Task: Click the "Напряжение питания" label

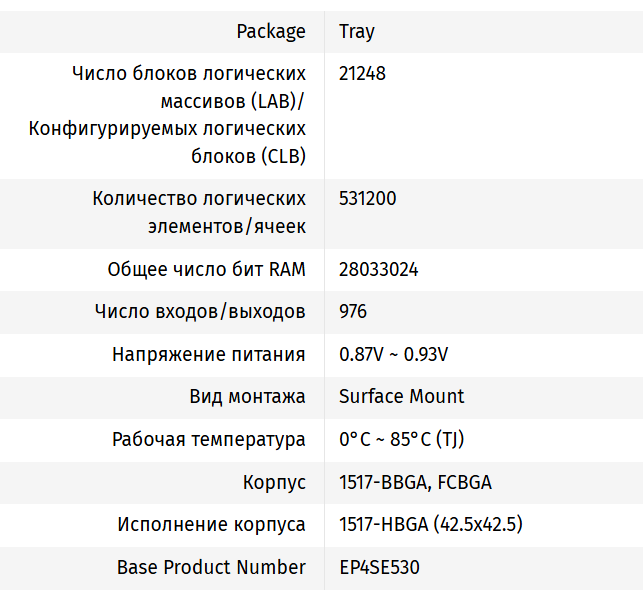Action: coord(208,354)
